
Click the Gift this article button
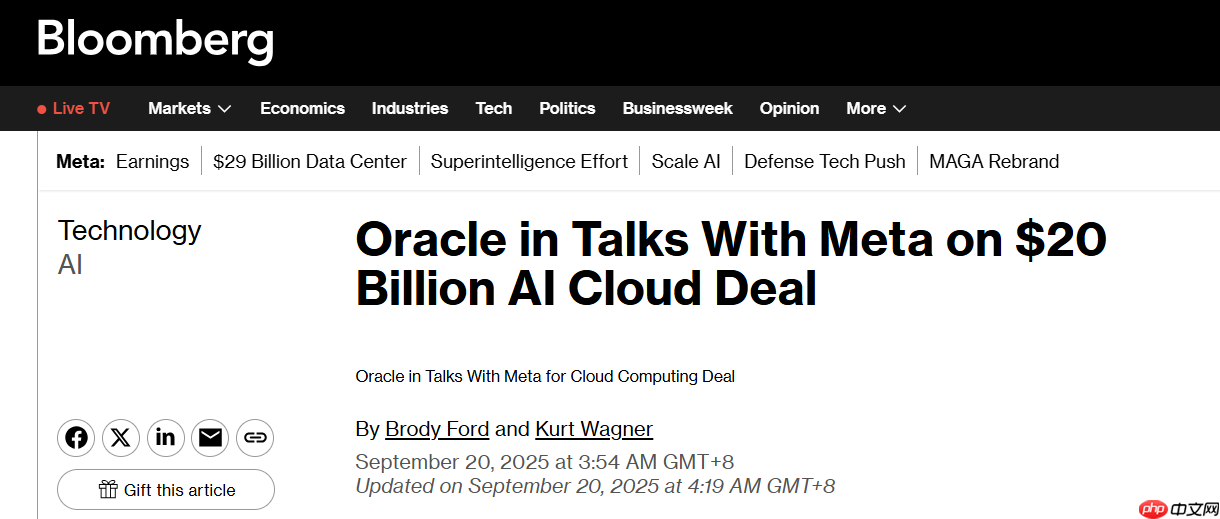click(x=166, y=489)
